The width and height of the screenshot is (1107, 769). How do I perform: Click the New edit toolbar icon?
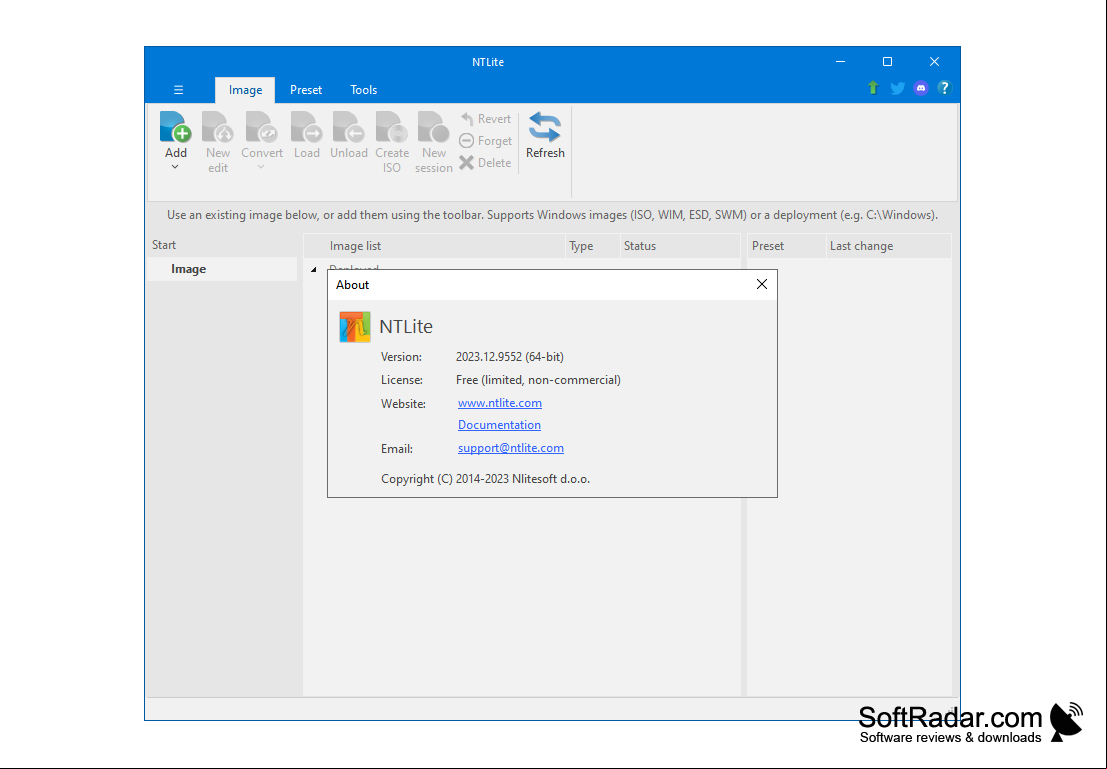click(x=217, y=127)
